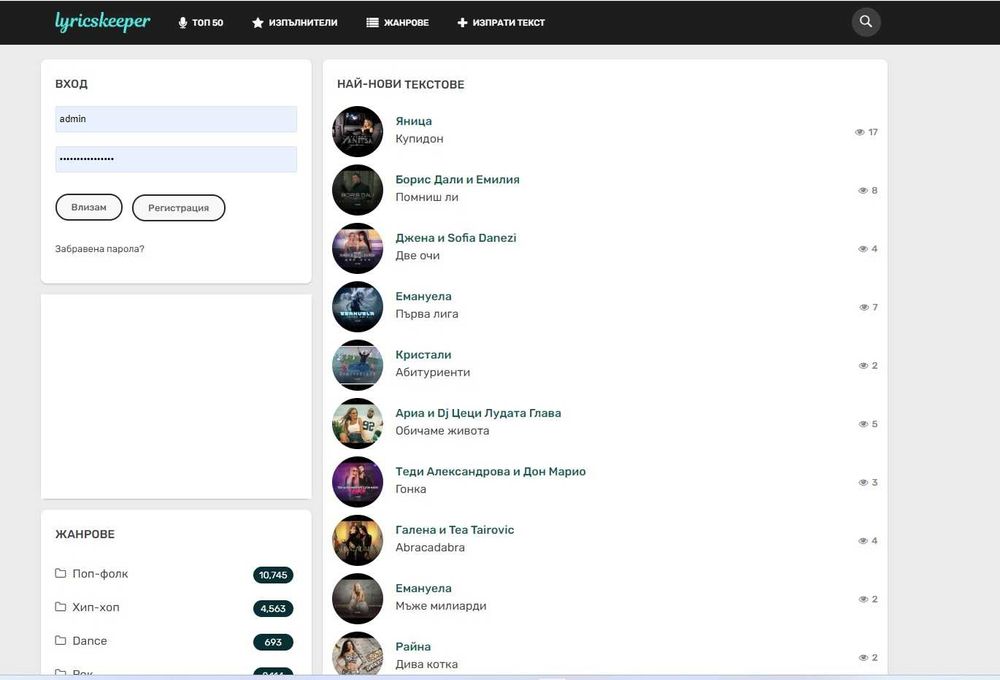Open the Помниш ли song title

(x=427, y=197)
